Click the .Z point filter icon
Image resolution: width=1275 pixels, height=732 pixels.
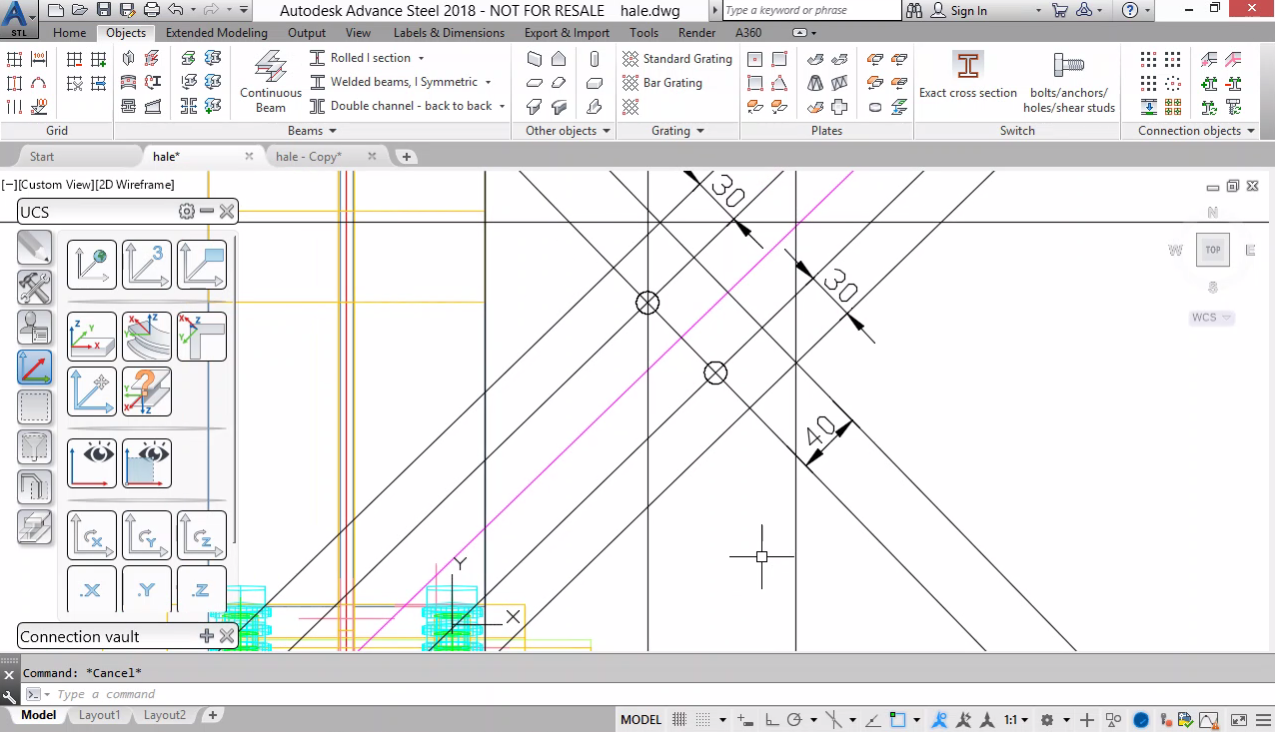202,589
